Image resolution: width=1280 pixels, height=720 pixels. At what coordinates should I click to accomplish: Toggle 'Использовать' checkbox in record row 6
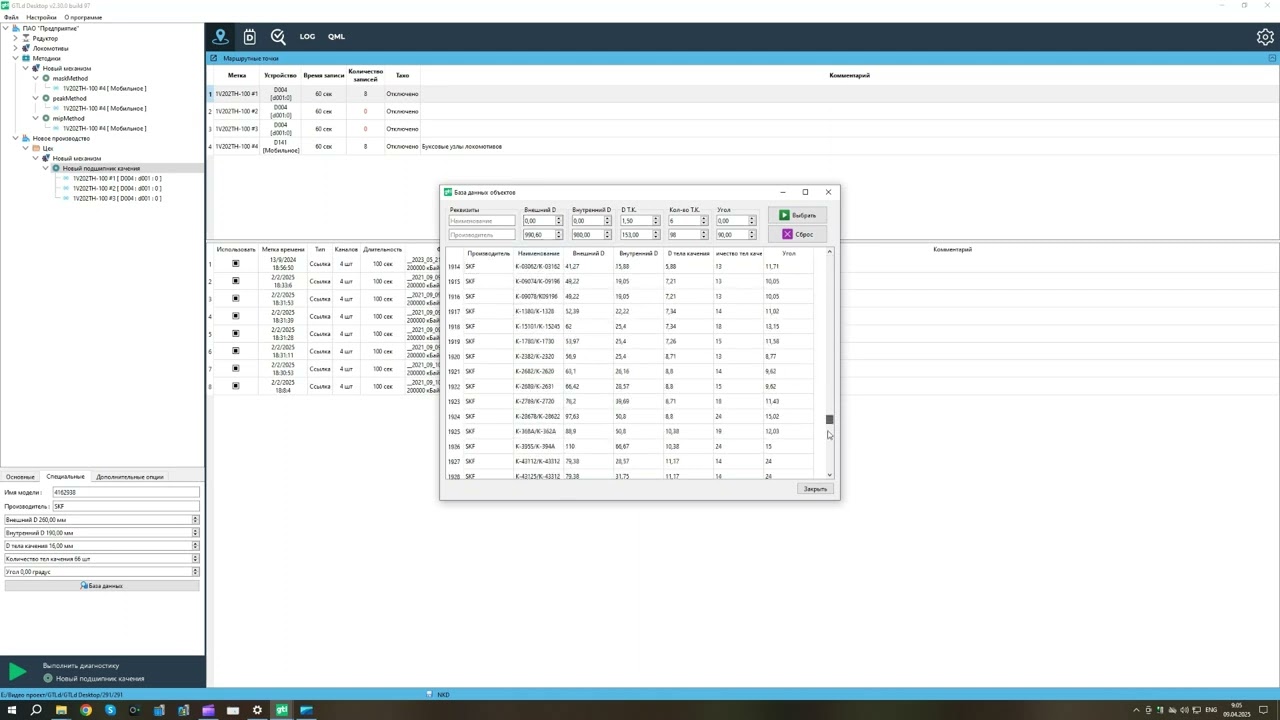236,351
